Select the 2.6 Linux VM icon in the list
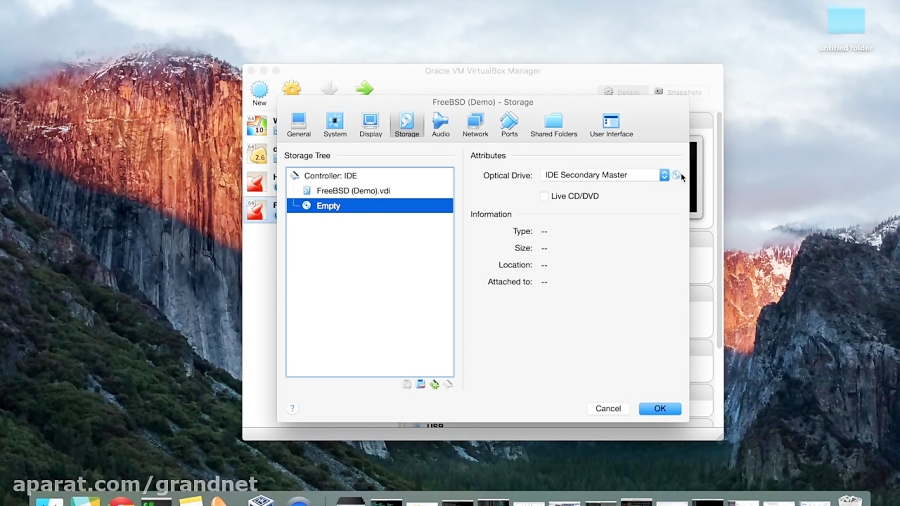This screenshot has width=900, height=506. coord(257,154)
